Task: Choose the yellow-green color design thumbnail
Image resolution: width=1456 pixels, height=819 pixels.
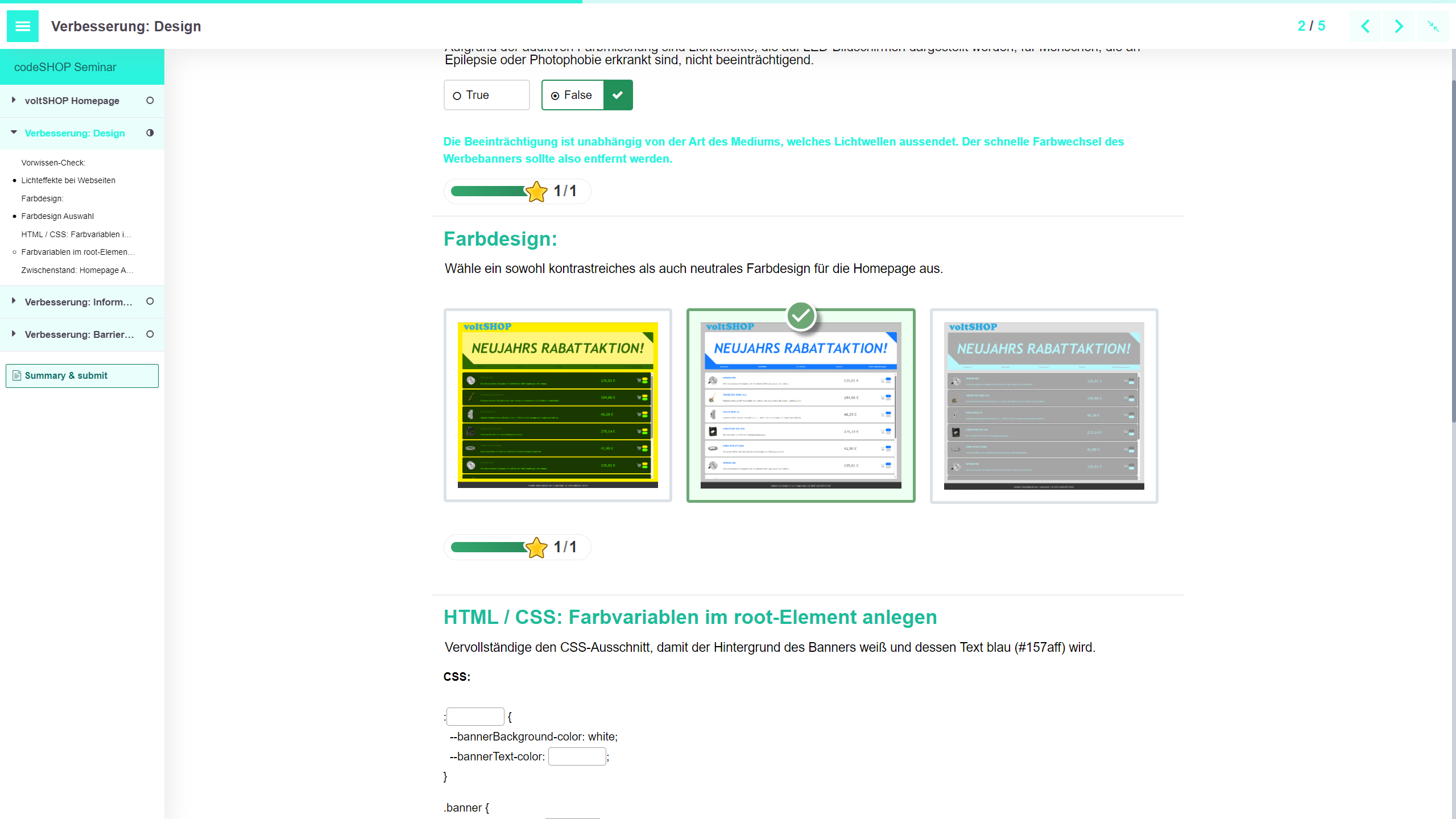Action: coord(557,405)
